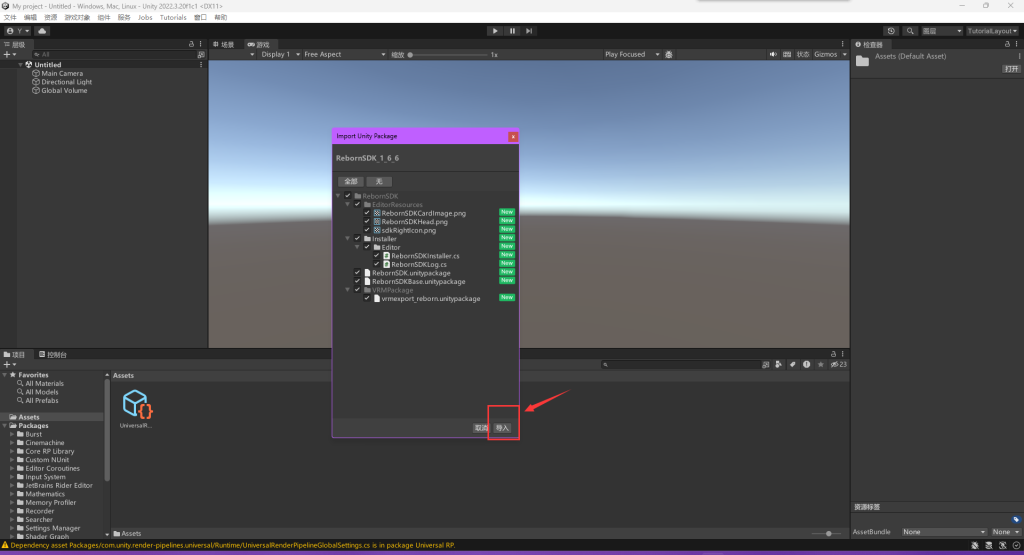The image size is (1024, 555).
Task: Close the Import Unity Package dialog
Action: [512, 136]
